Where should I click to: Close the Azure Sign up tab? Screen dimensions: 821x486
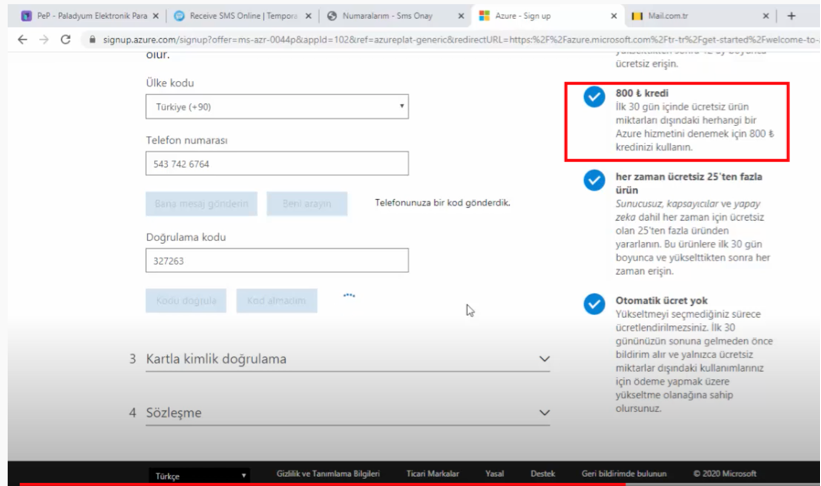614,16
